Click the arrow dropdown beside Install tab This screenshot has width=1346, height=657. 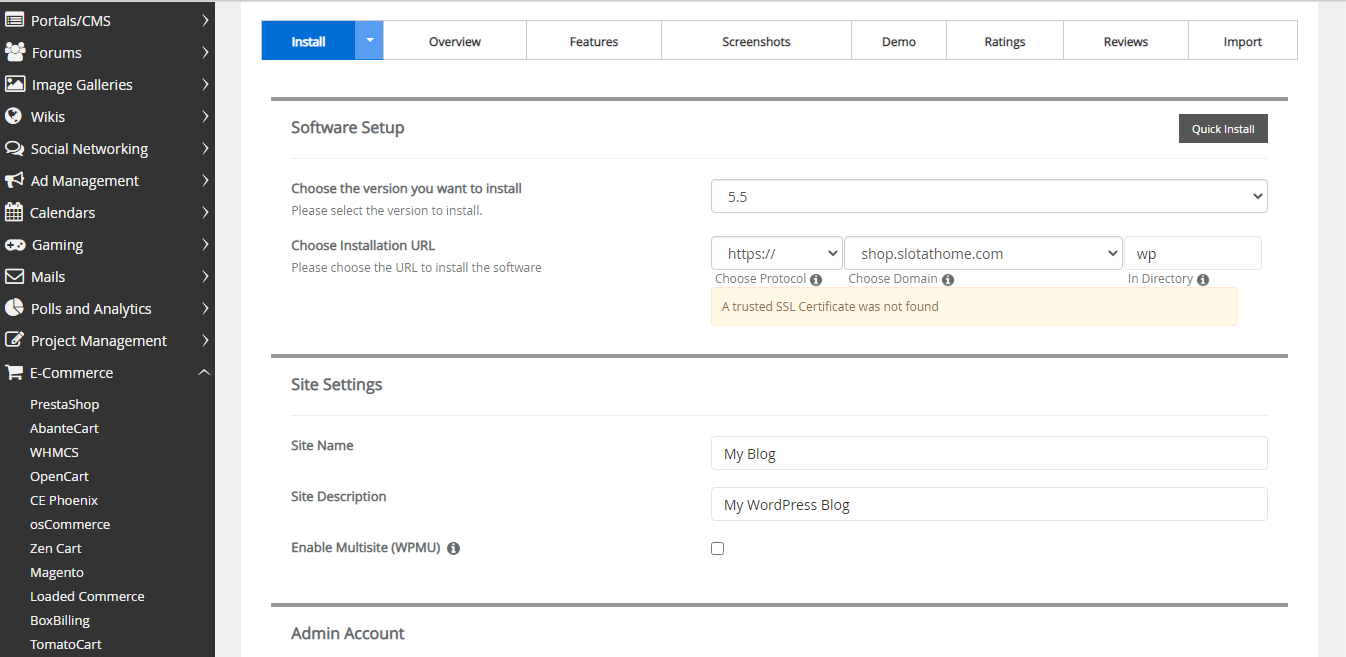click(369, 41)
